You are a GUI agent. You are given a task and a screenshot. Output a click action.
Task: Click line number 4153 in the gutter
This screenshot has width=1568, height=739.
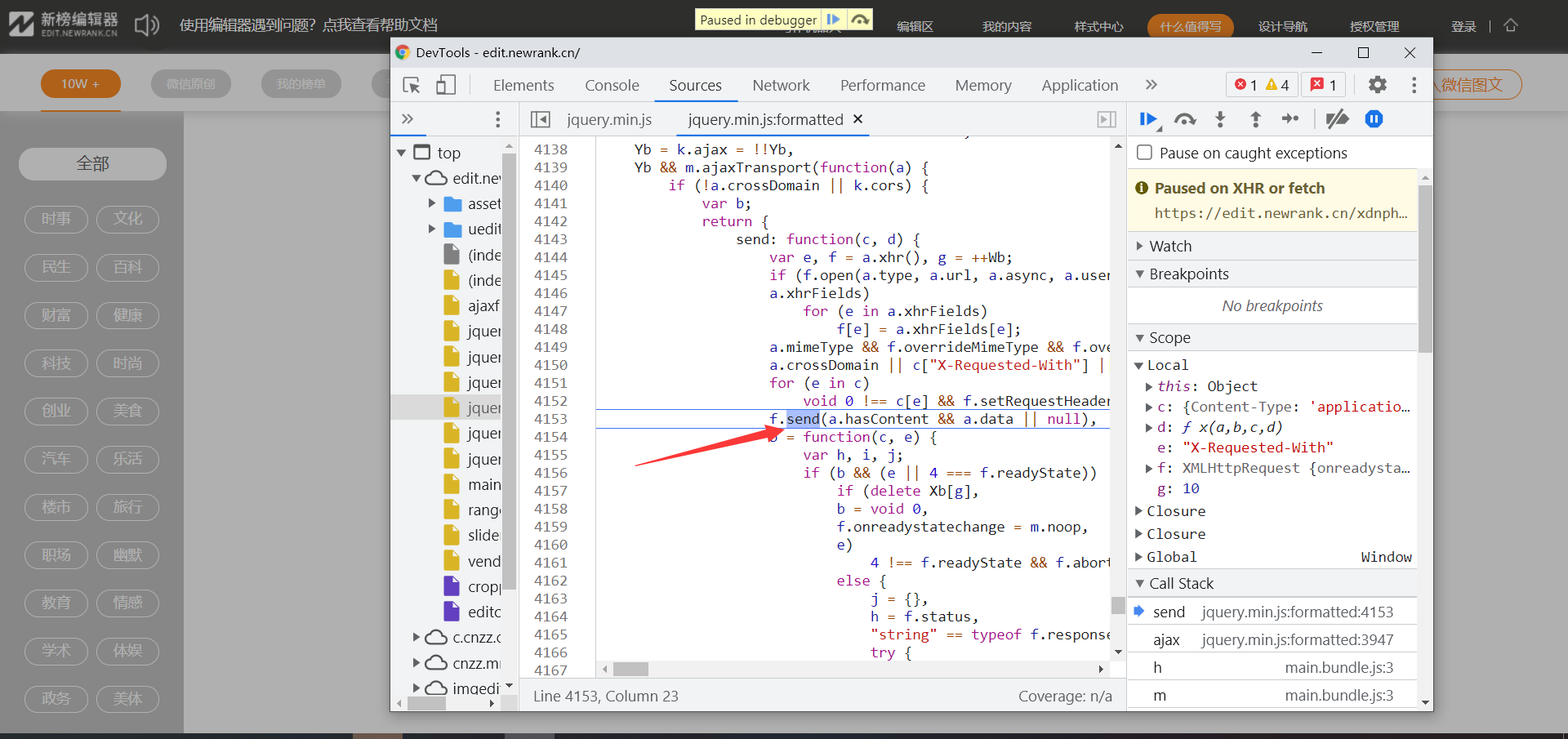point(550,419)
